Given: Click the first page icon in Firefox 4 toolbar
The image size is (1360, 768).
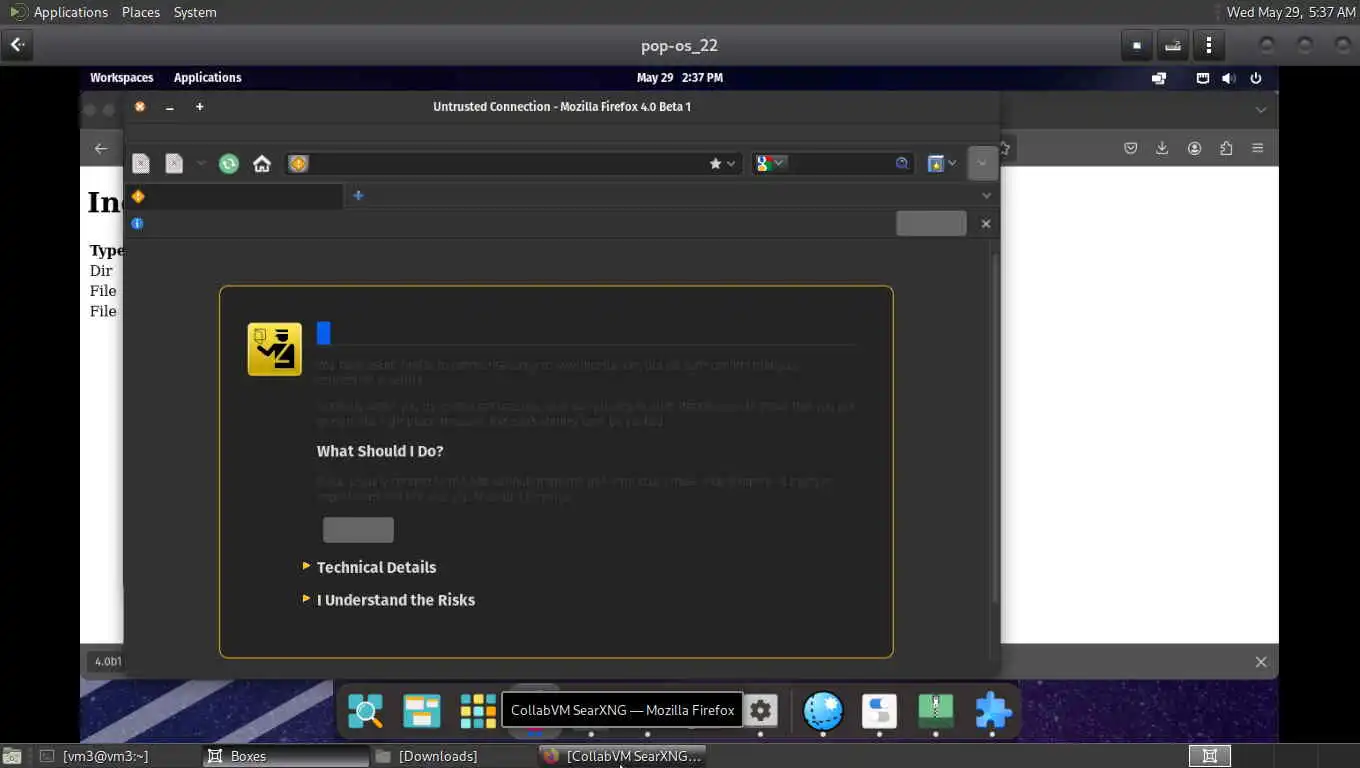Looking at the screenshot, I should (x=141, y=163).
